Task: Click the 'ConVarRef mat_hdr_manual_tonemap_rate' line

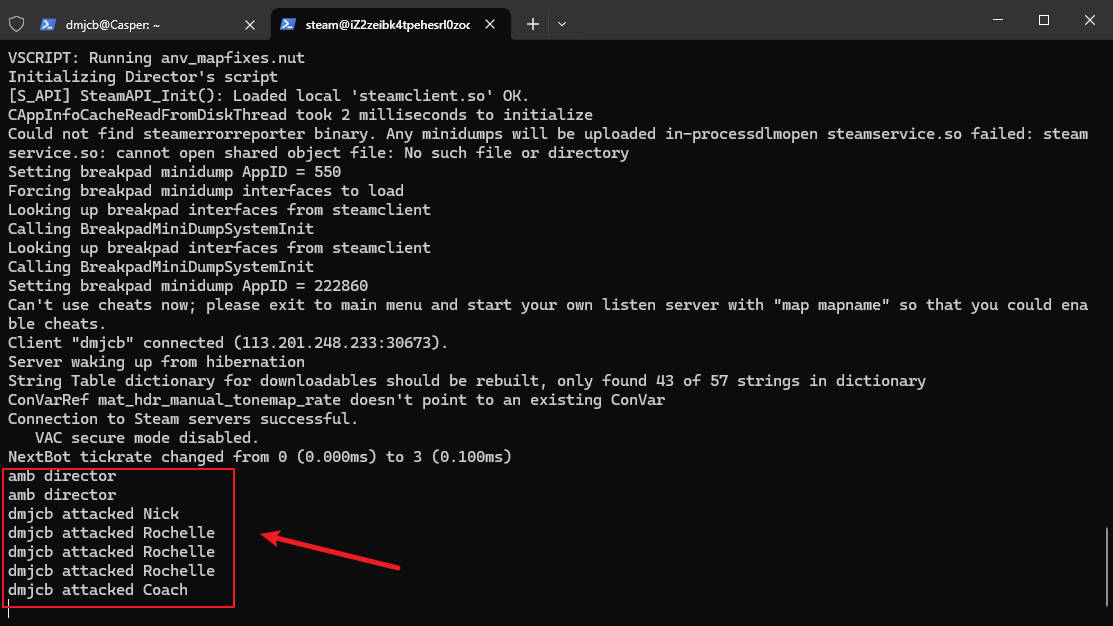Action: pos(336,400)
